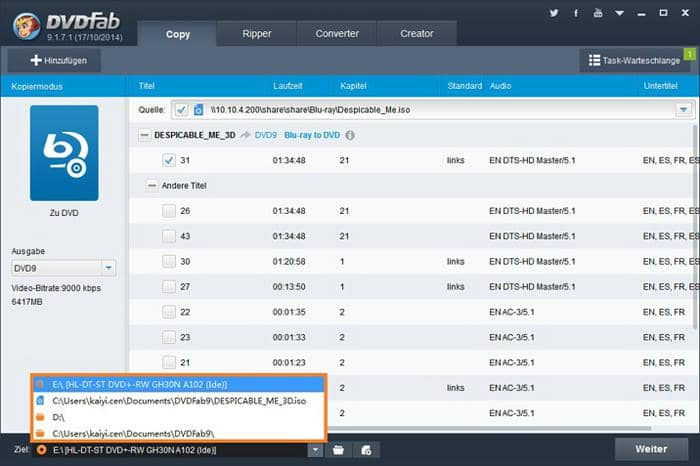Open the Ausgabe DVD9 dropdown
This screenshot has height=466, width=700.
point(108,268)
